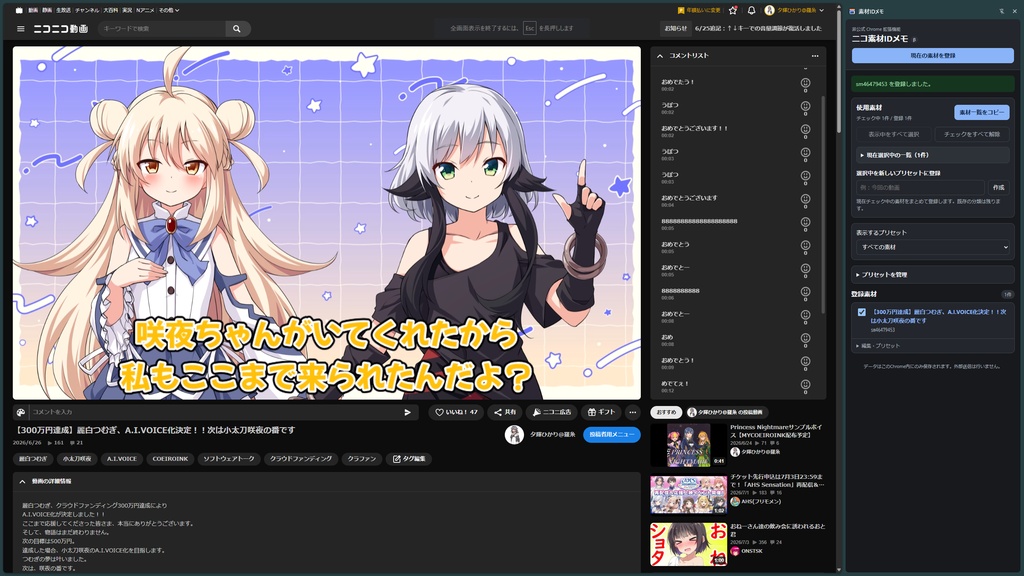Open その他 dropdown in top navigation

point(168,10)
